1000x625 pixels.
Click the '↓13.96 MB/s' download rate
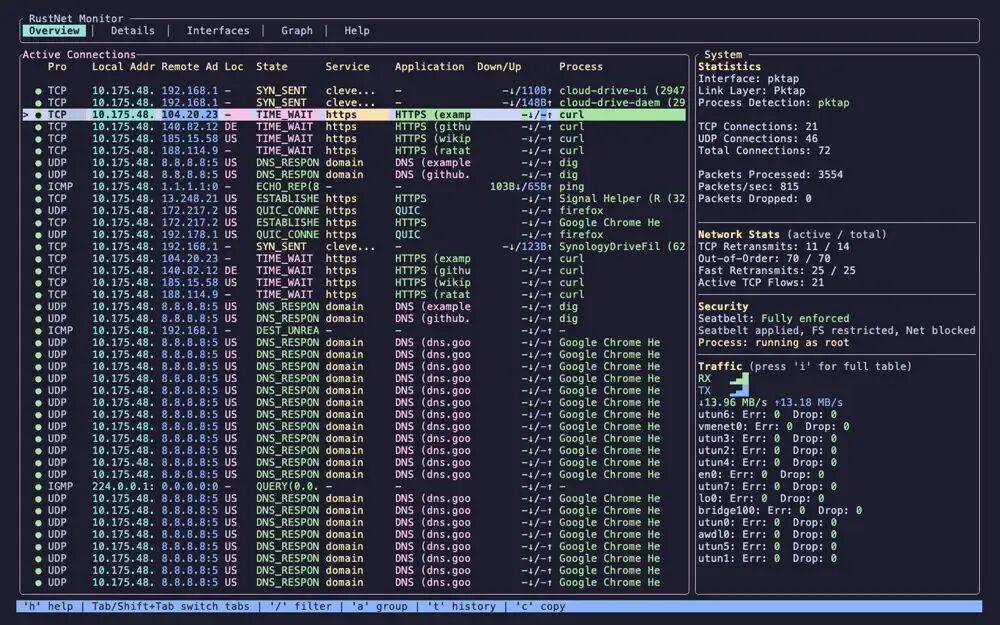point(733,402)
